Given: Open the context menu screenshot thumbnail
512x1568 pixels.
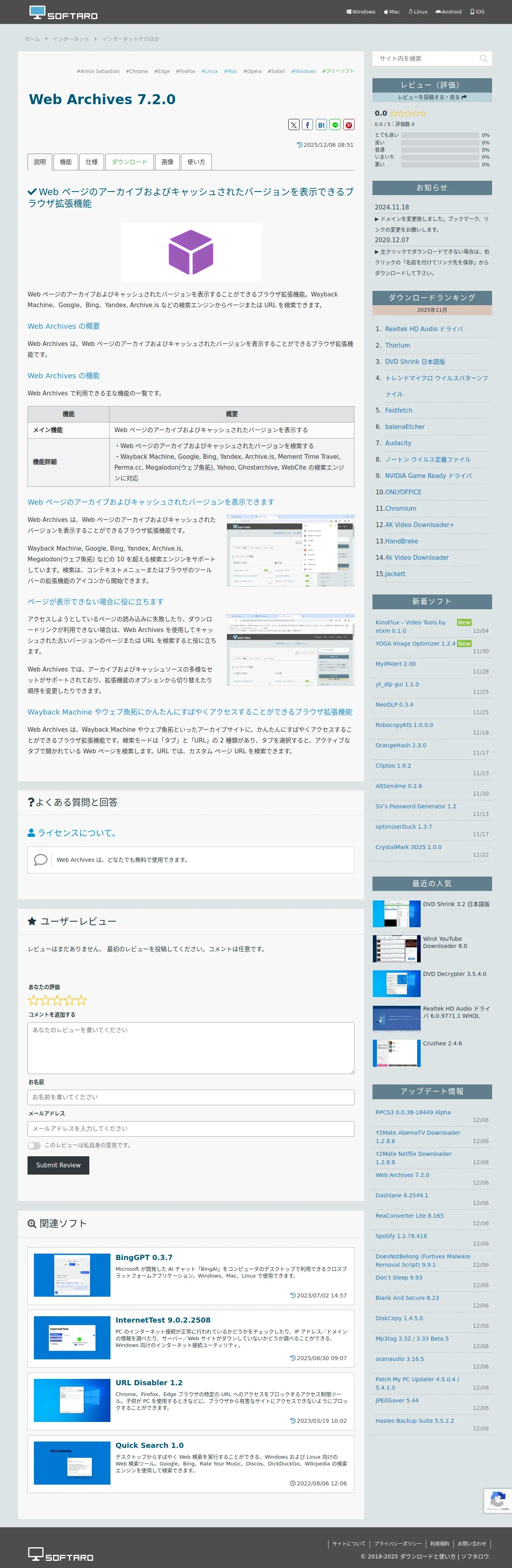Looking at the screenshot, I should pyautogui.click(x=290, y=550).
